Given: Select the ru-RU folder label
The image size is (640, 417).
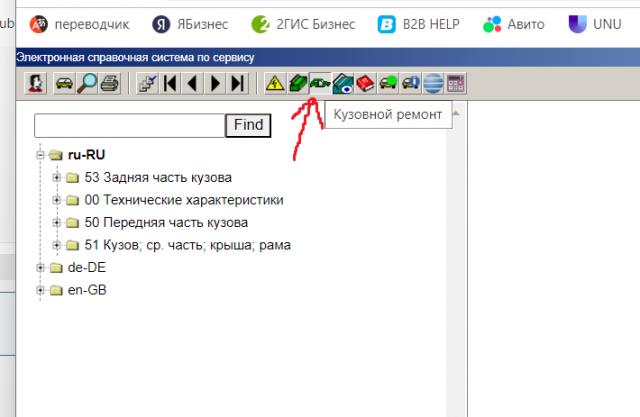Looking at the screenshot, I should [87, 155].
